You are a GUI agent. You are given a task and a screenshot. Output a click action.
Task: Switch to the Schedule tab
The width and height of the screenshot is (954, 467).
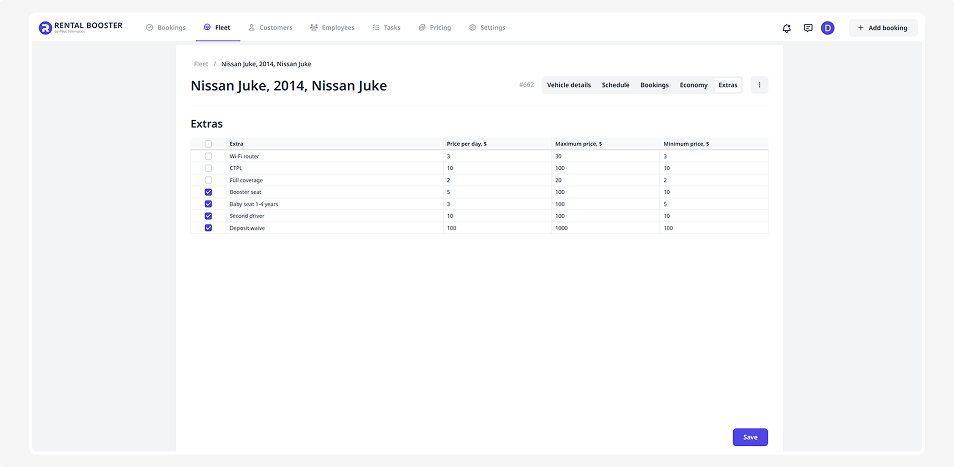click(615, 85)
